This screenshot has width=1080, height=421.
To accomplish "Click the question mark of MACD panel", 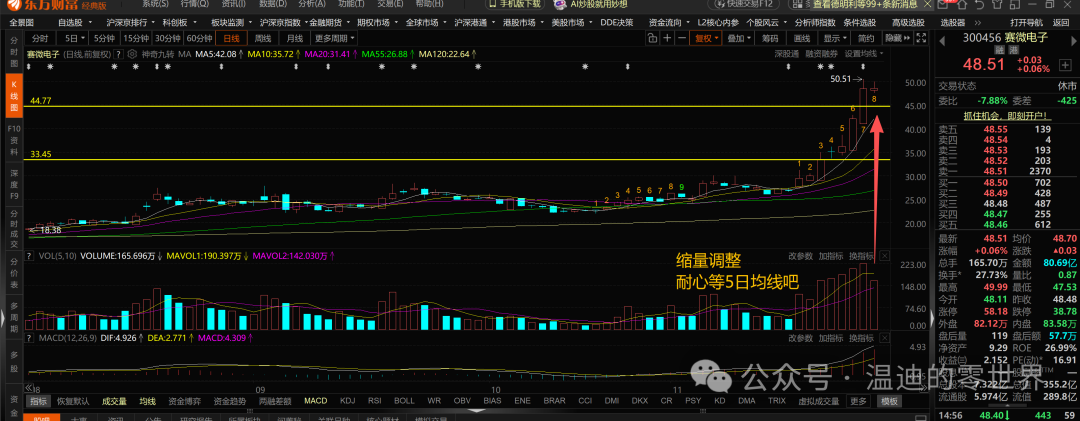I will point(29,338).
